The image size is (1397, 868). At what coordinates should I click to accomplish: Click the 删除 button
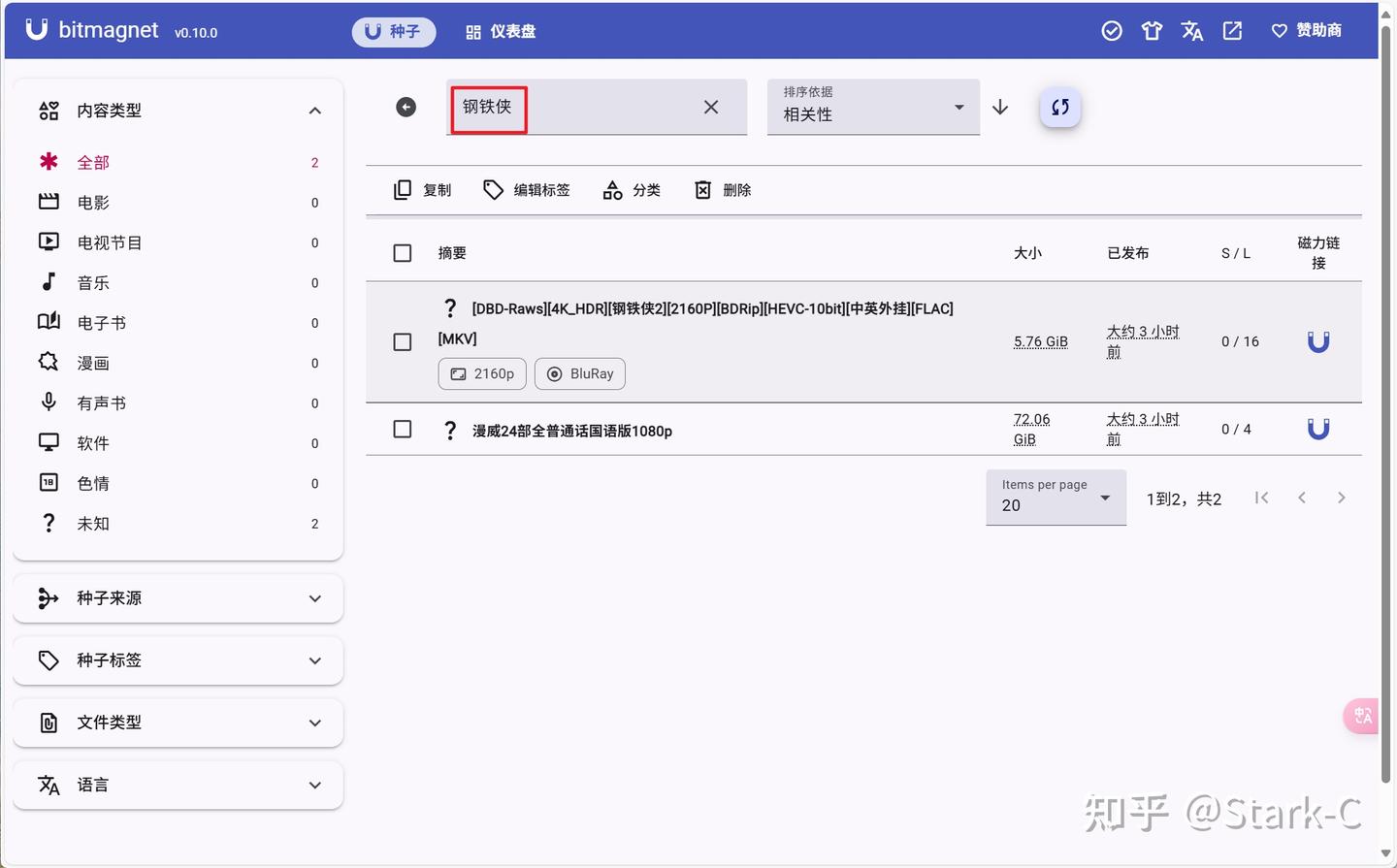coord(723,190)
